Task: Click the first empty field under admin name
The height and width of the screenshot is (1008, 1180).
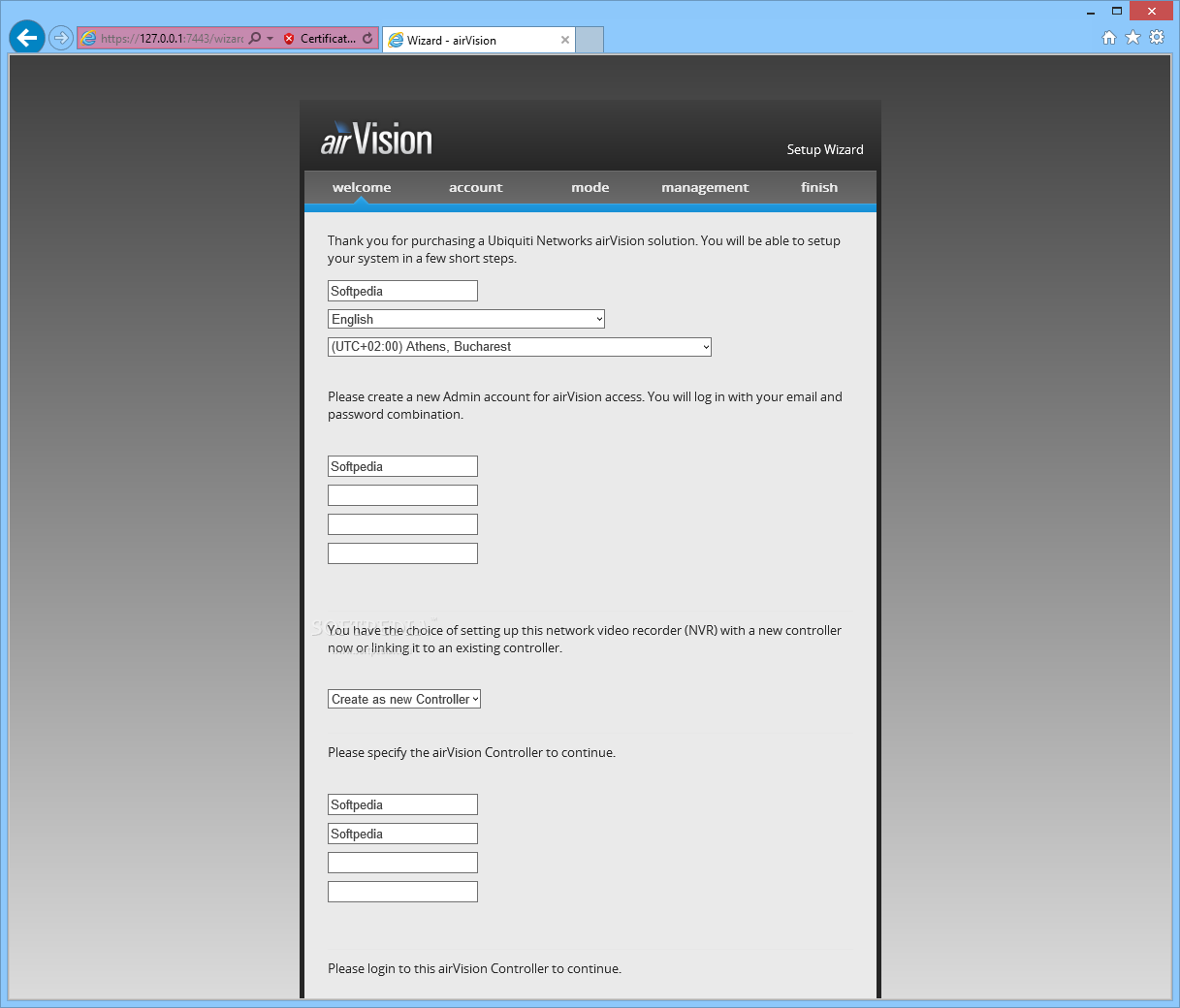Action: [402, 495]
